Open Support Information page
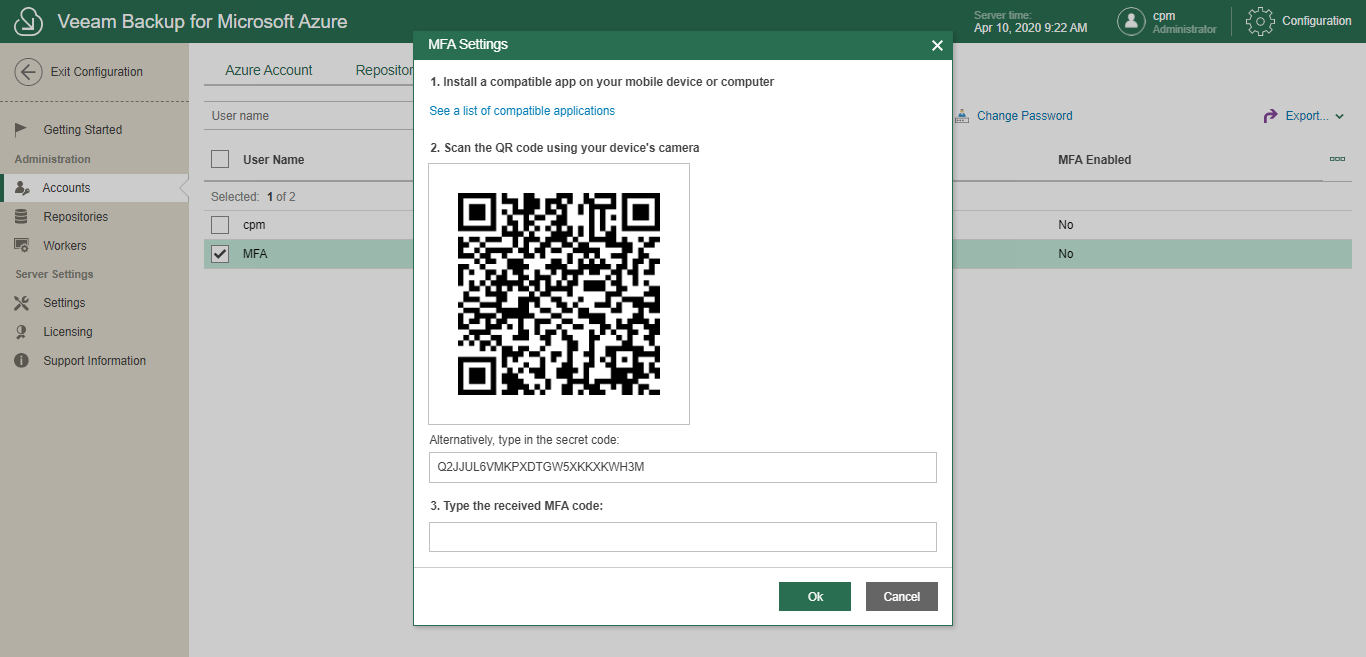Screen dimensions: 1366x657 pyautogui.click(x=94, y=361)
